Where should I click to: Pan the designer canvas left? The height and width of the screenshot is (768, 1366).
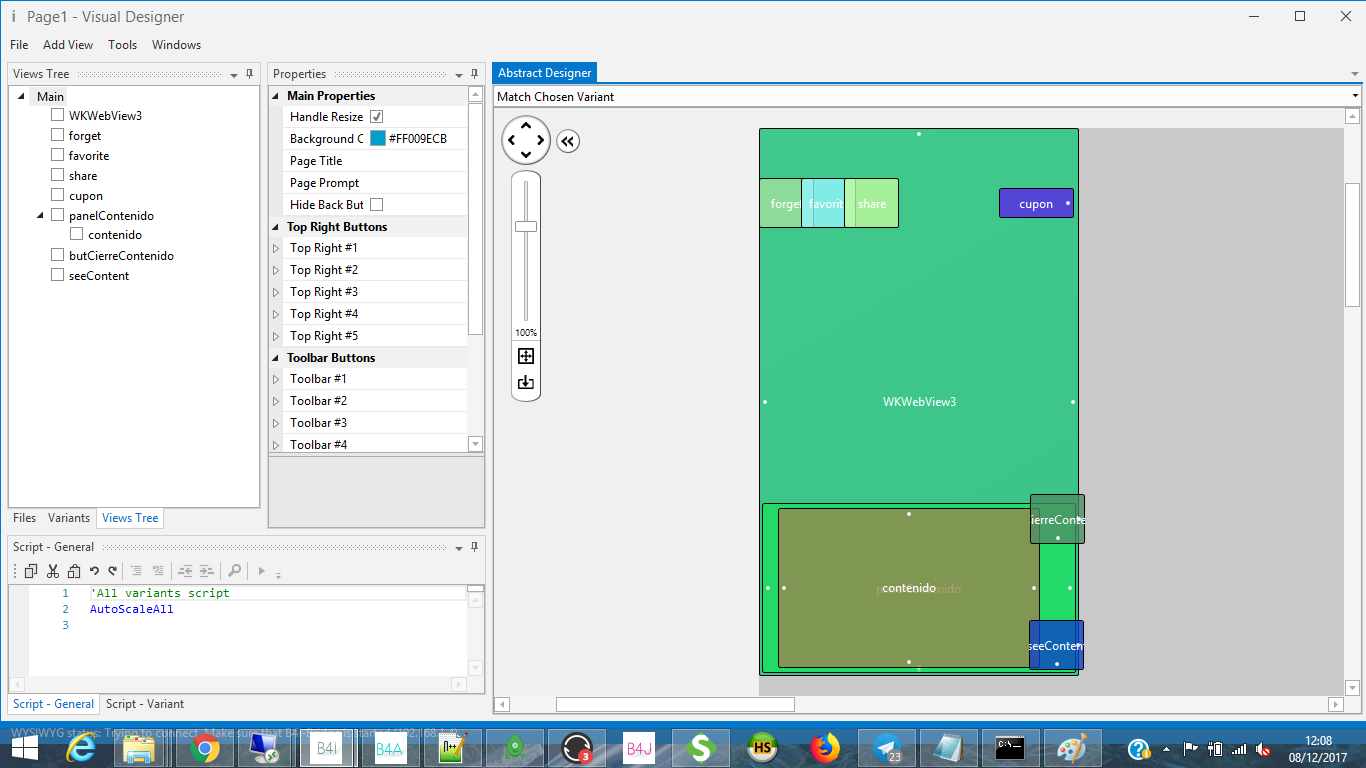[511, 140]
